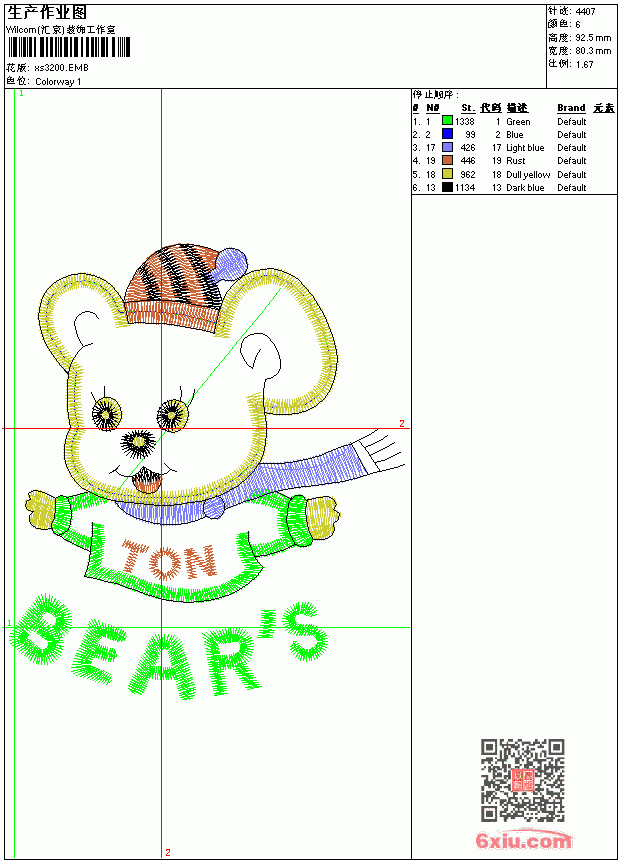Click the Brand column header
Viewport: 620px width, 860px height.
[x=571, y=108]
